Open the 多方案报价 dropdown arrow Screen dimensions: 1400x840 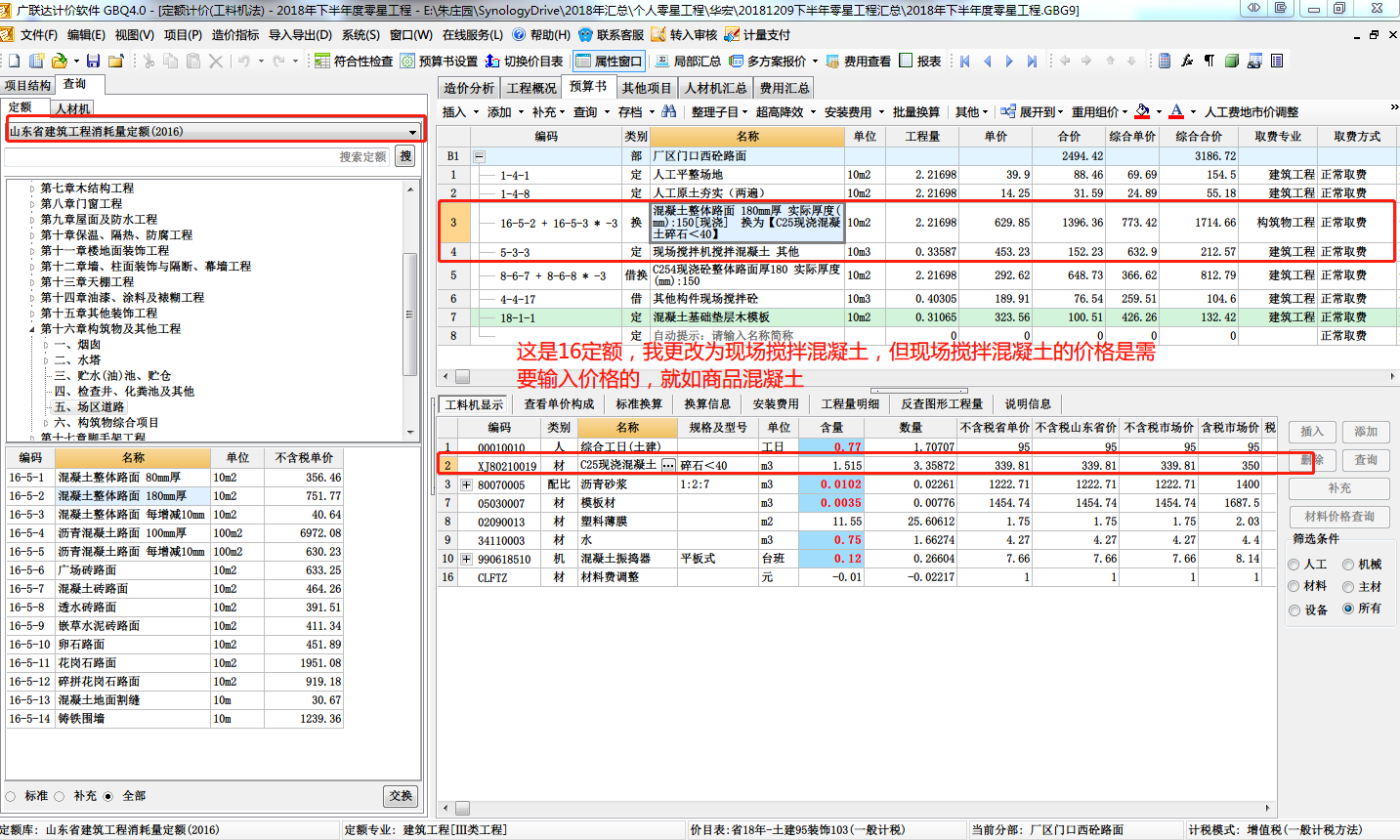pos(815,62)
